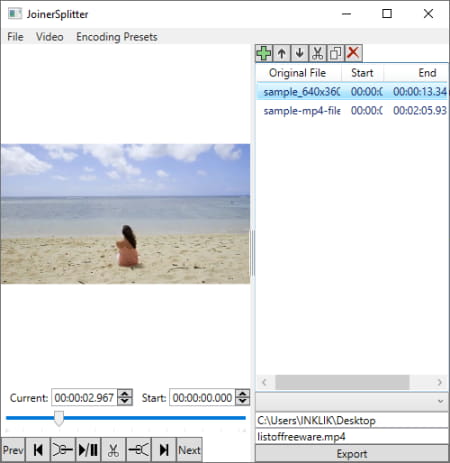Click the output filename field listoffreeware.mp4
Image resolution: width=450 pixels, height=463 pixels.
click(x=352, y=437)
